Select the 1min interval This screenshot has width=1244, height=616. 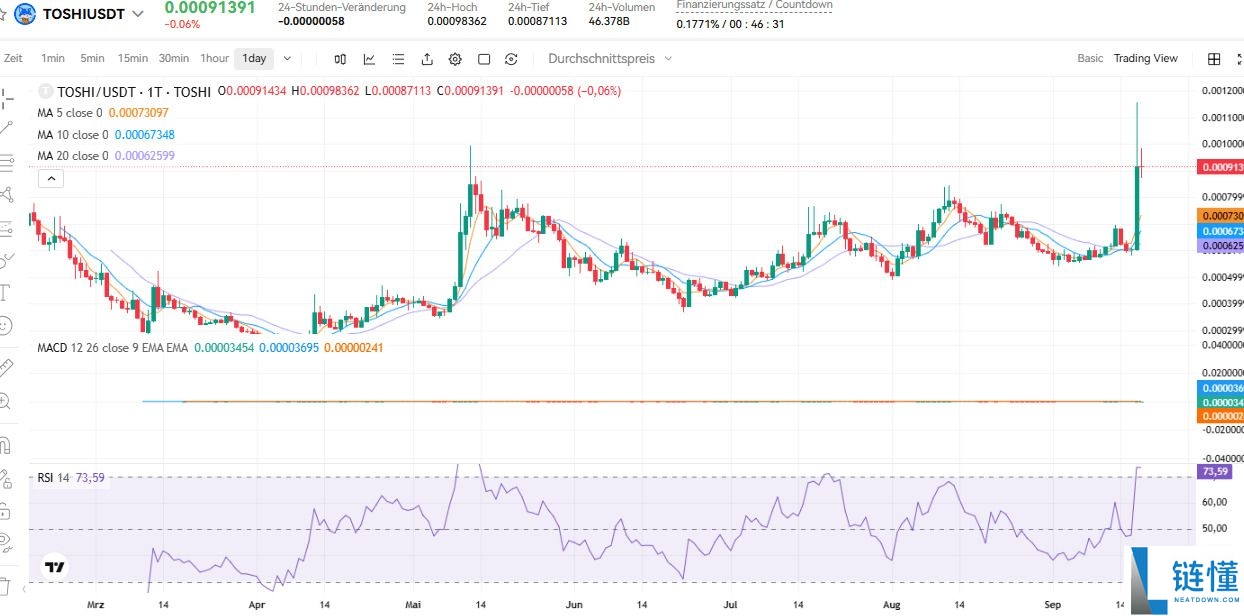point(53,58)
